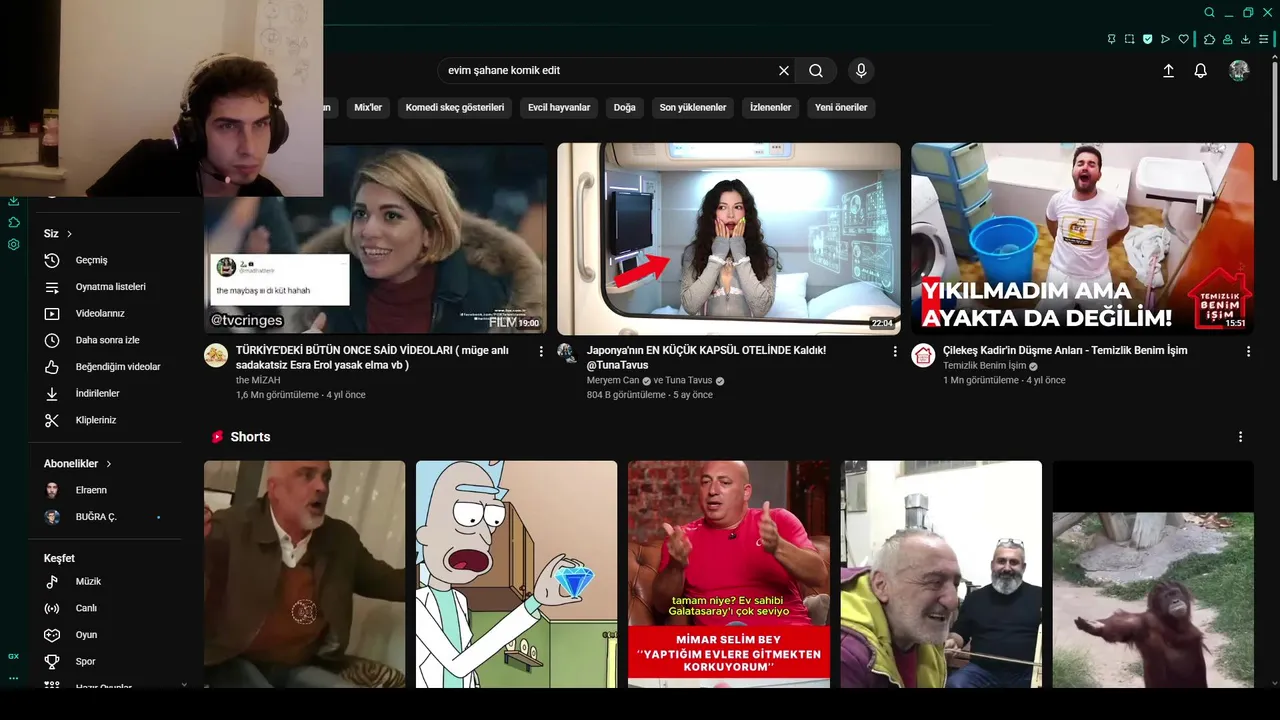Select the Son yüklenenler chip
This screenshot has width=1280, height=720.
click(x=693, y=107)
